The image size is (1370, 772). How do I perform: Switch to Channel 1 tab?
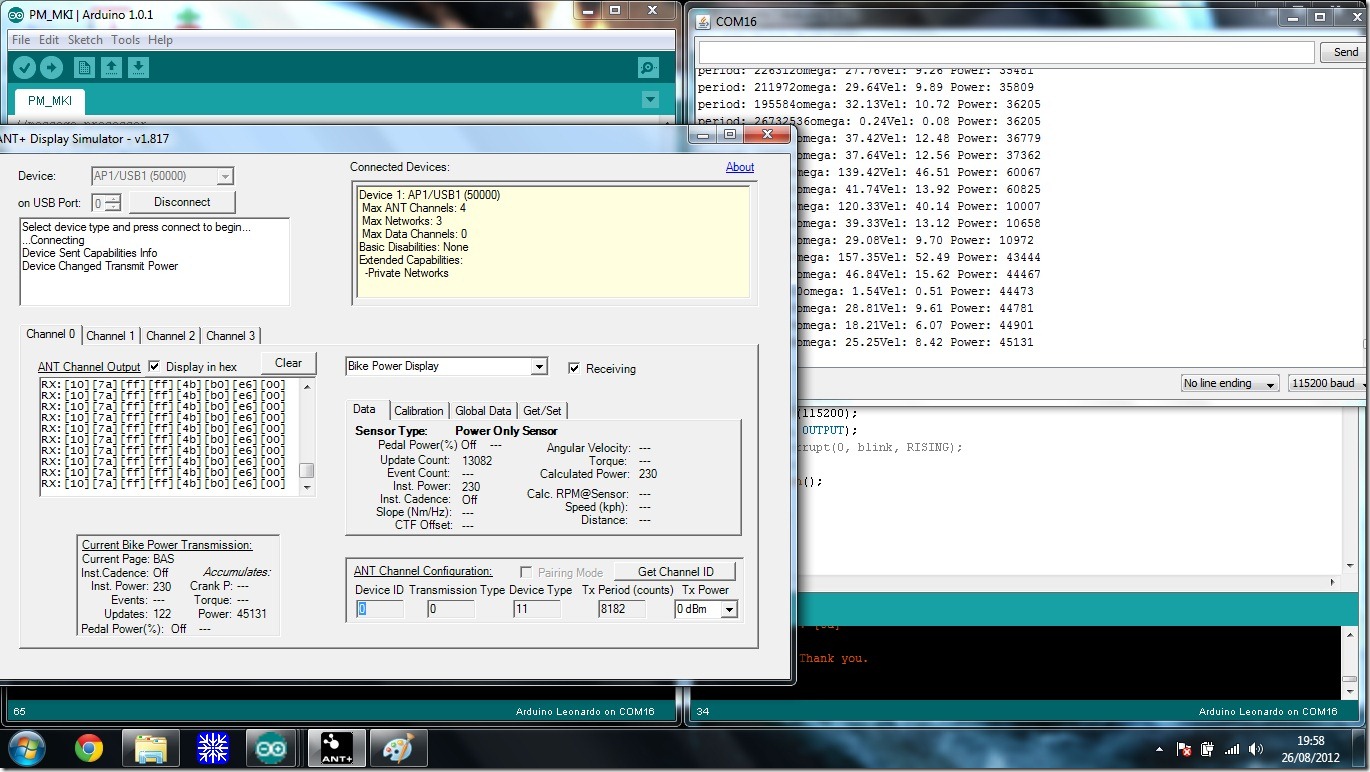click(x=110, y=336)
